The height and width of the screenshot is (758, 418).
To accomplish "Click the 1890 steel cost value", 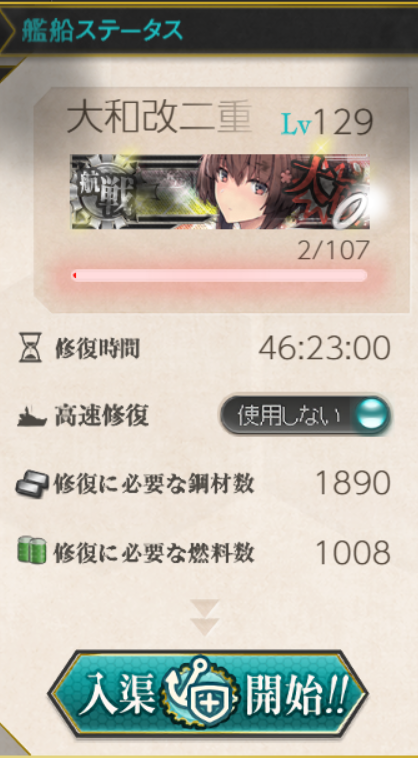I will click(x=353, y=483).
